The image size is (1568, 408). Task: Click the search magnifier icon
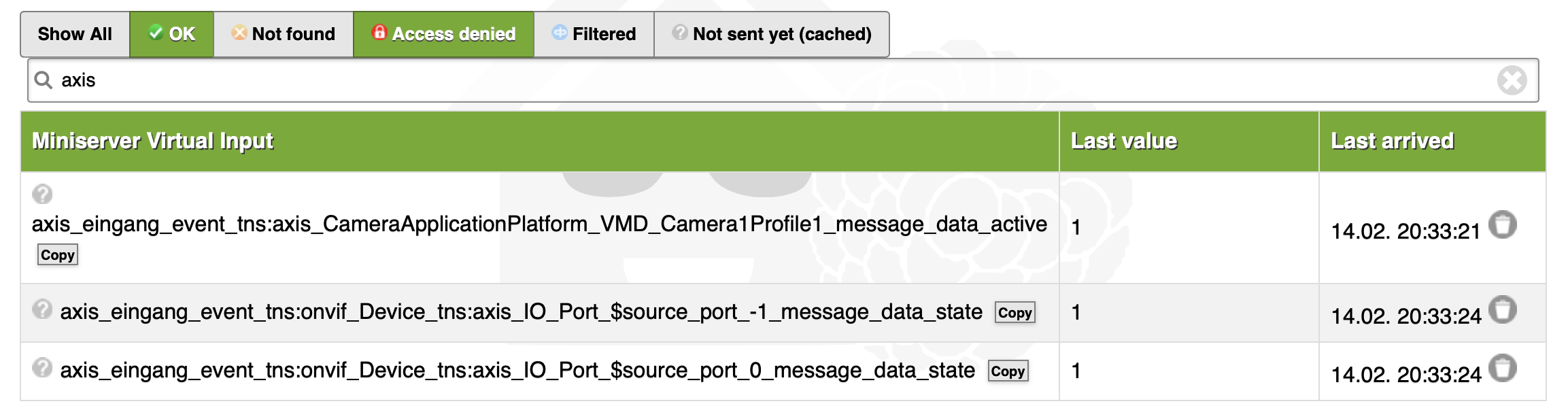[44, 80]
